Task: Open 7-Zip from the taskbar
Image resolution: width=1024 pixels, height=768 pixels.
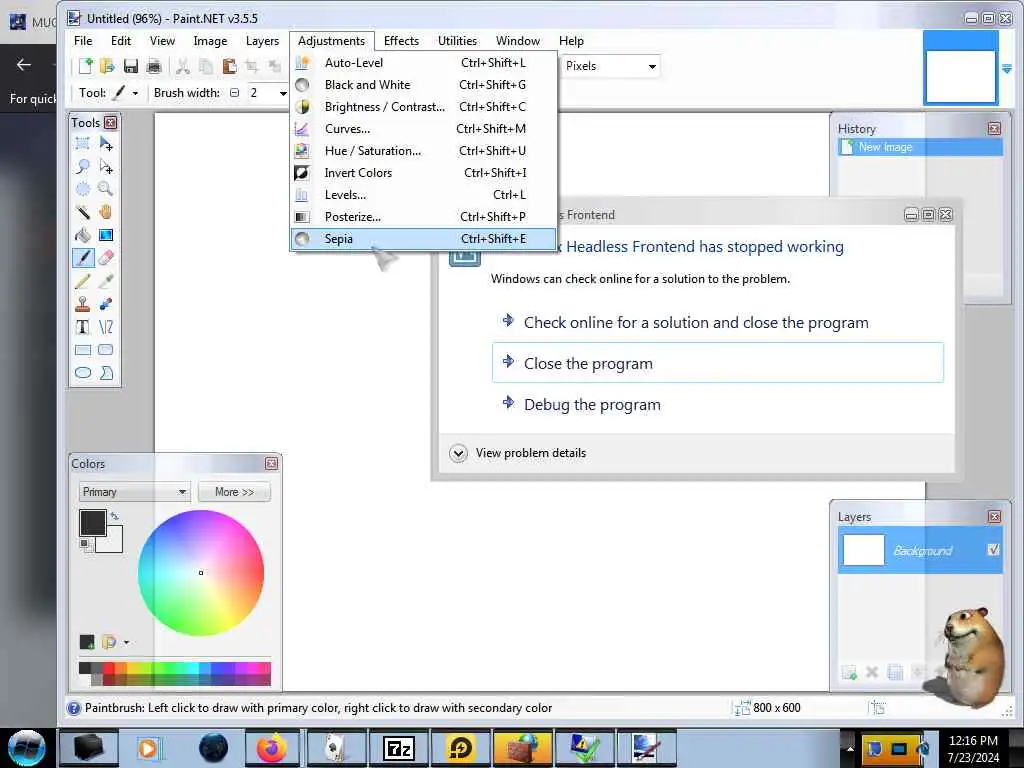Action: (398, 748)
